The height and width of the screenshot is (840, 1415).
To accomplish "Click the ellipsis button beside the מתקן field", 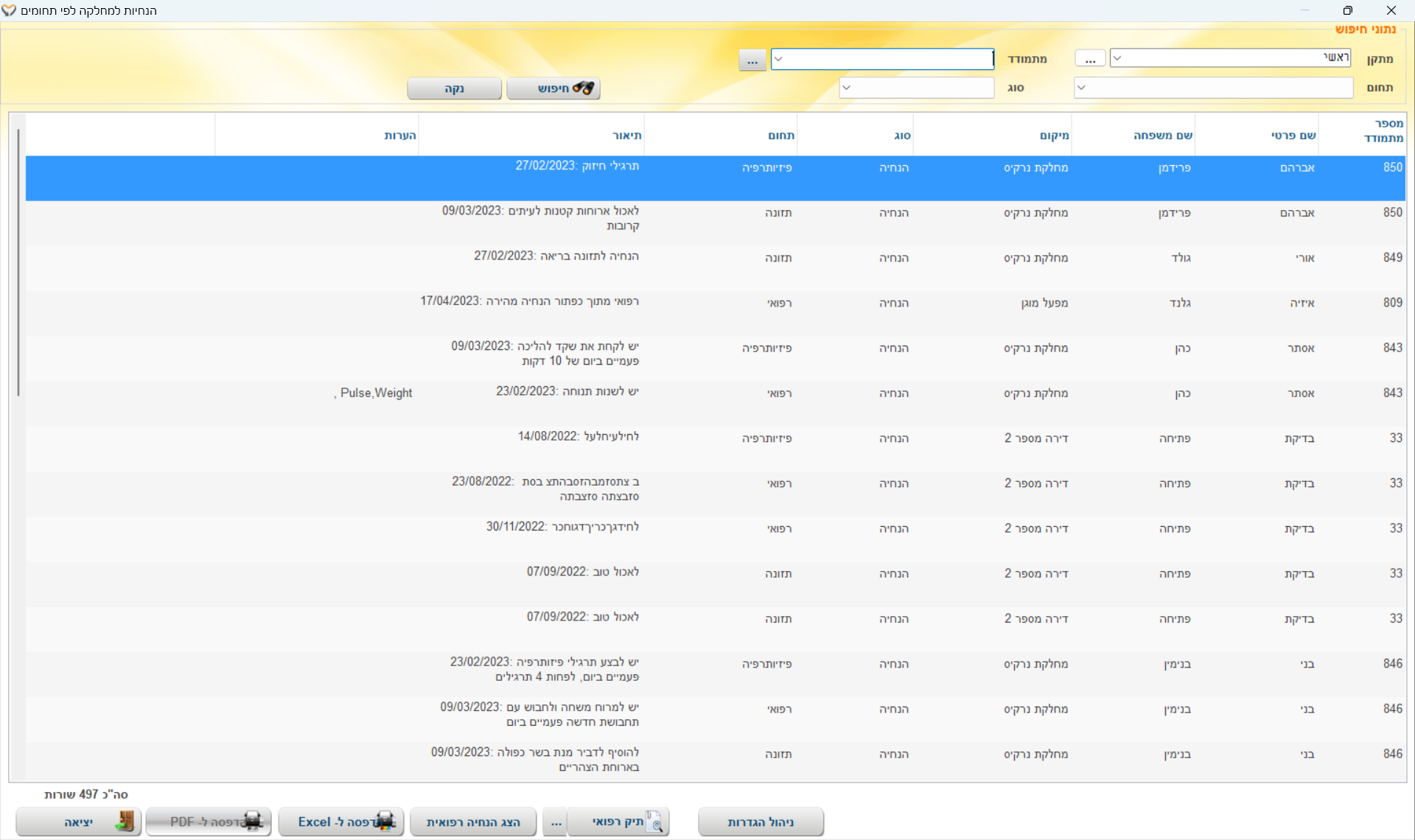I will (x=1090, y=59).
